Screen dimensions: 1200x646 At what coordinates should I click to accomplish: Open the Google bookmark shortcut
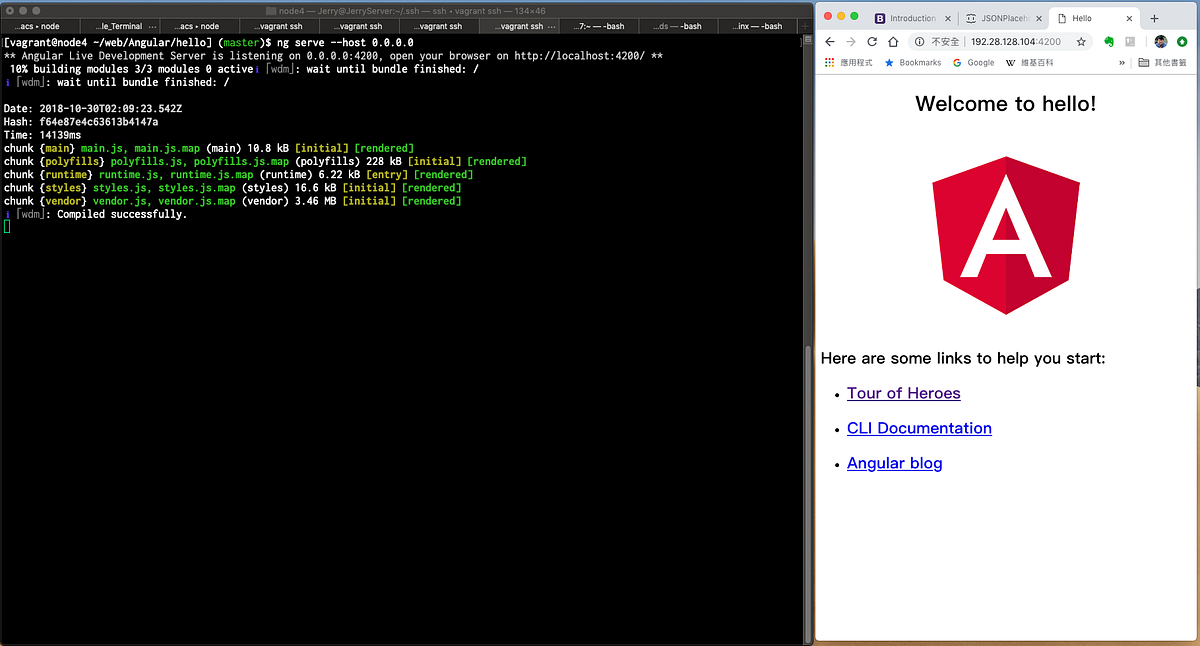pyautogui.click(x=973, y=62)
